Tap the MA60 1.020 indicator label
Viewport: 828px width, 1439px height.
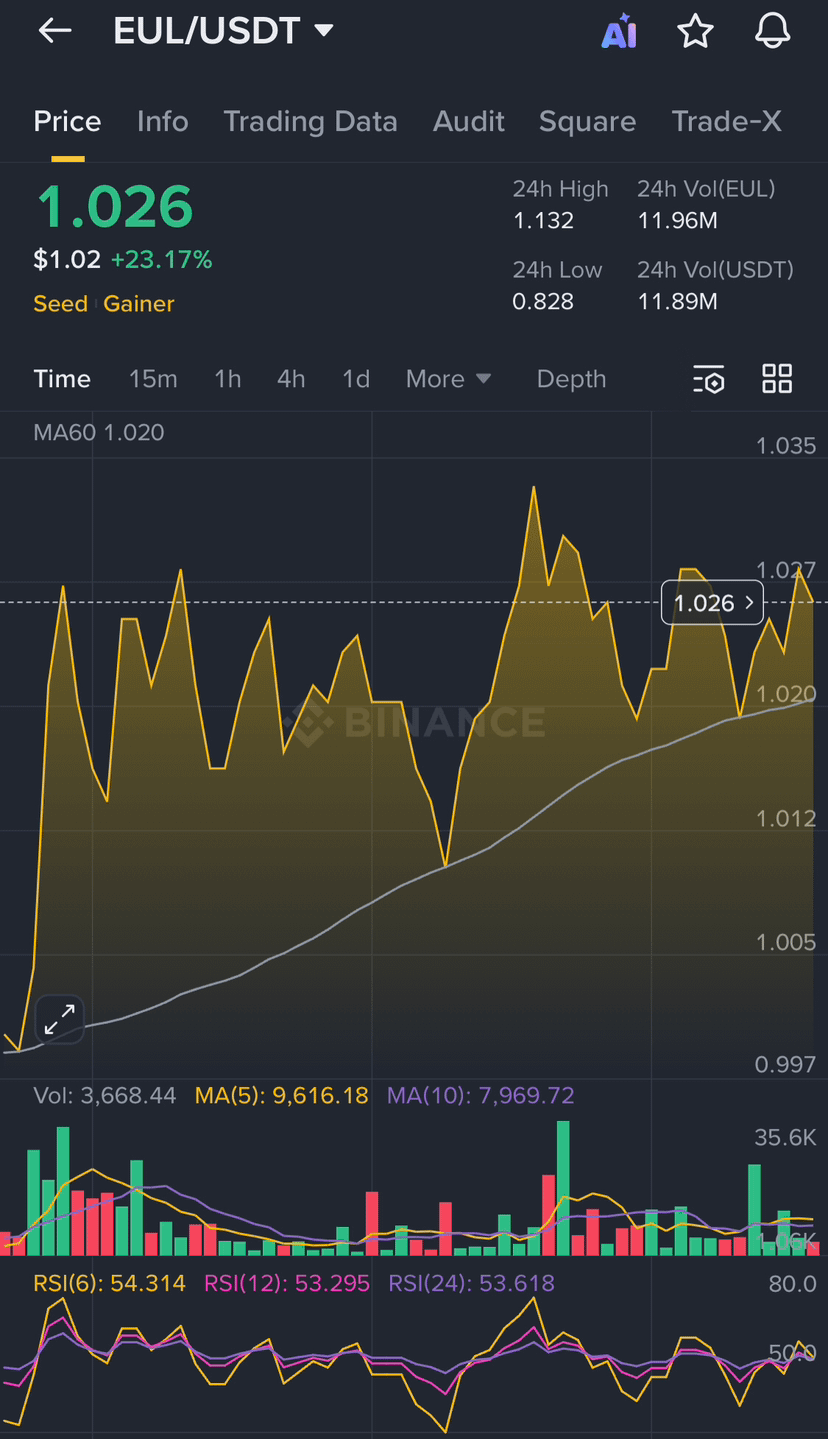tap(99, 433)
